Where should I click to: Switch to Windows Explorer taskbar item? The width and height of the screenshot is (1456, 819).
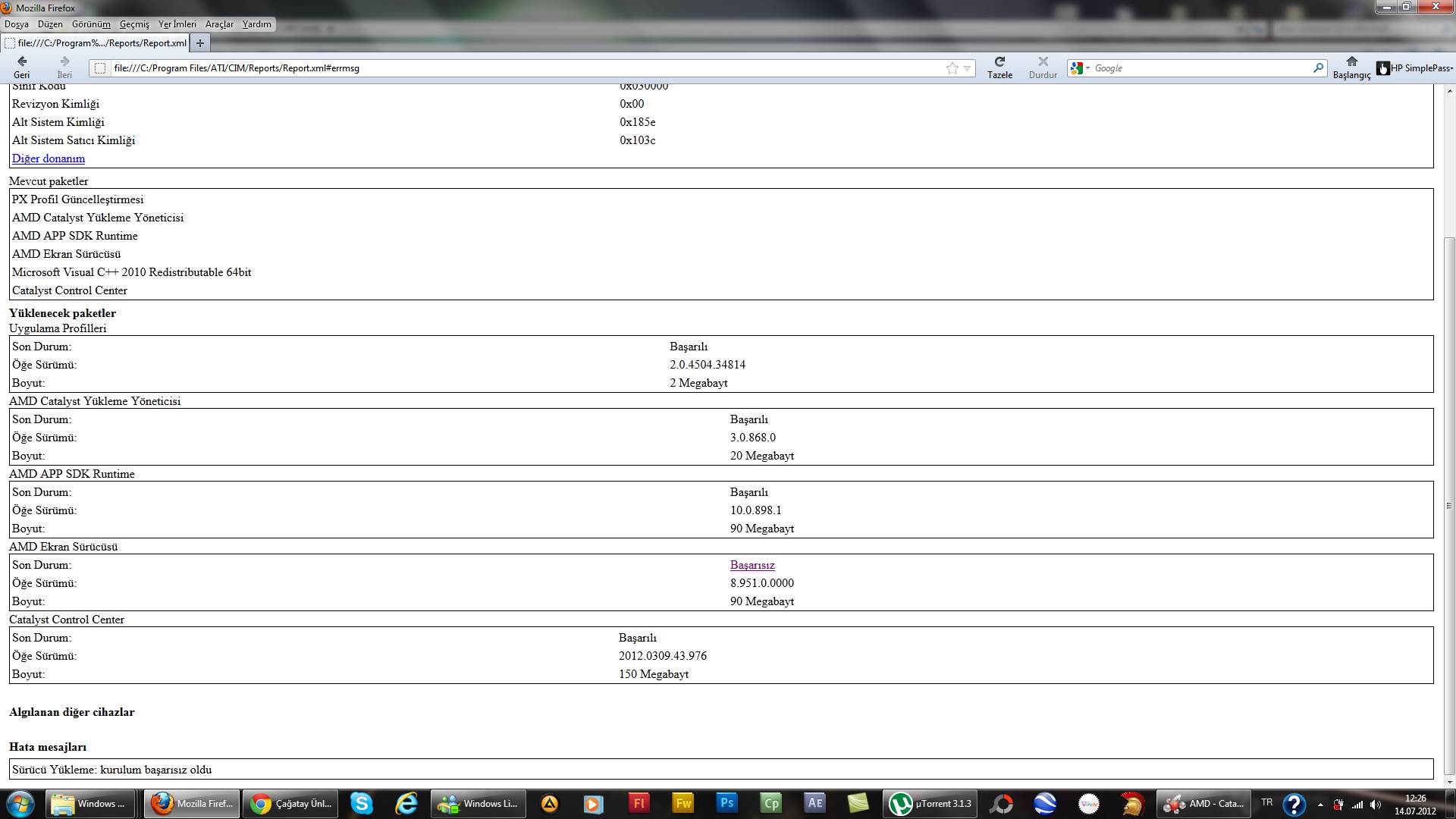(90, 804)
